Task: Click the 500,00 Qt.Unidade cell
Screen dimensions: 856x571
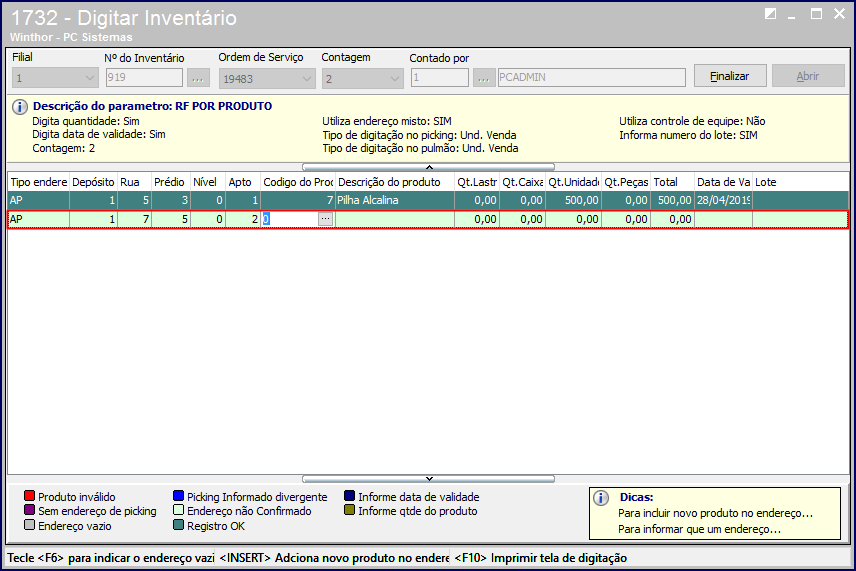Action: [573, 200]
